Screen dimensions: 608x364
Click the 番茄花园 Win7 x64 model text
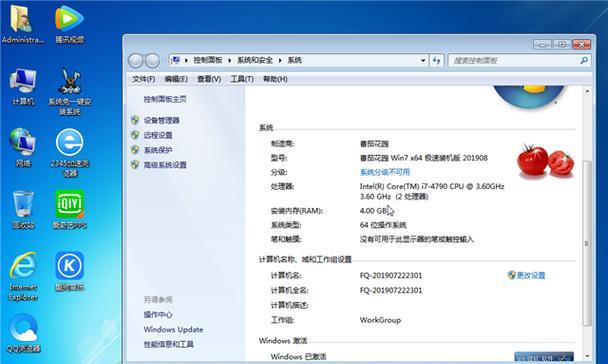(x=424, y=158)
